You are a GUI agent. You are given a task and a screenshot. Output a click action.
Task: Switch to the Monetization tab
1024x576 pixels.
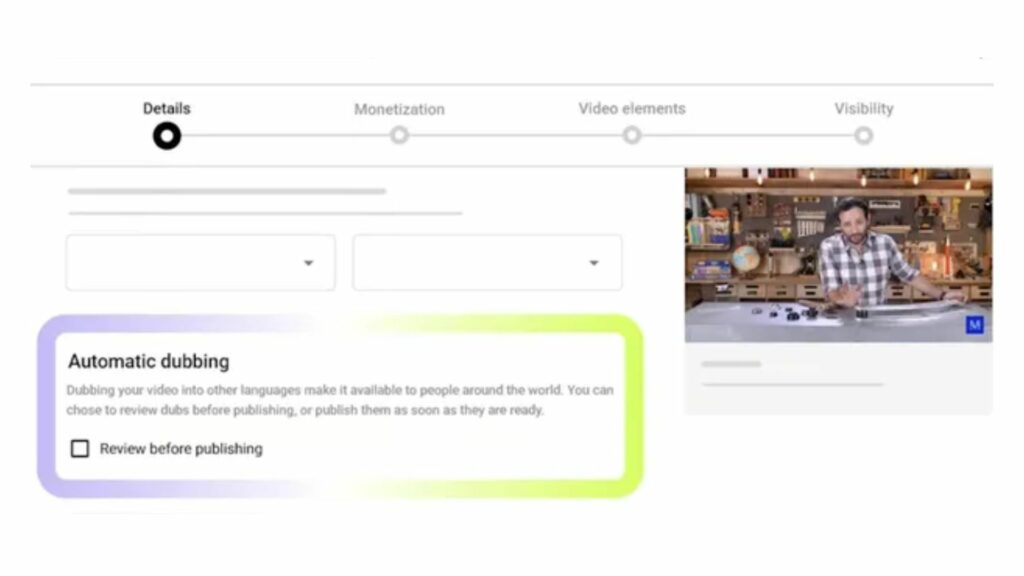pyautogui.click(x=399, y=110)
